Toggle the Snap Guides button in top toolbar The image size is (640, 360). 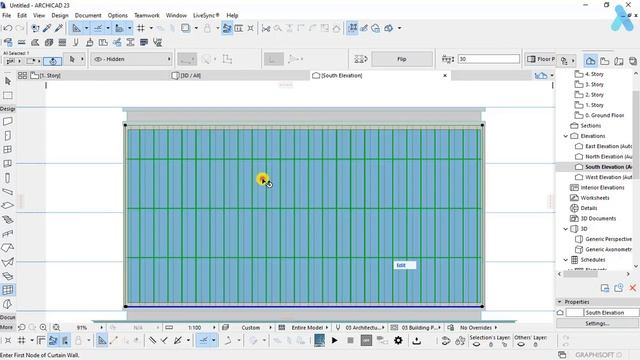pos(98,28)
